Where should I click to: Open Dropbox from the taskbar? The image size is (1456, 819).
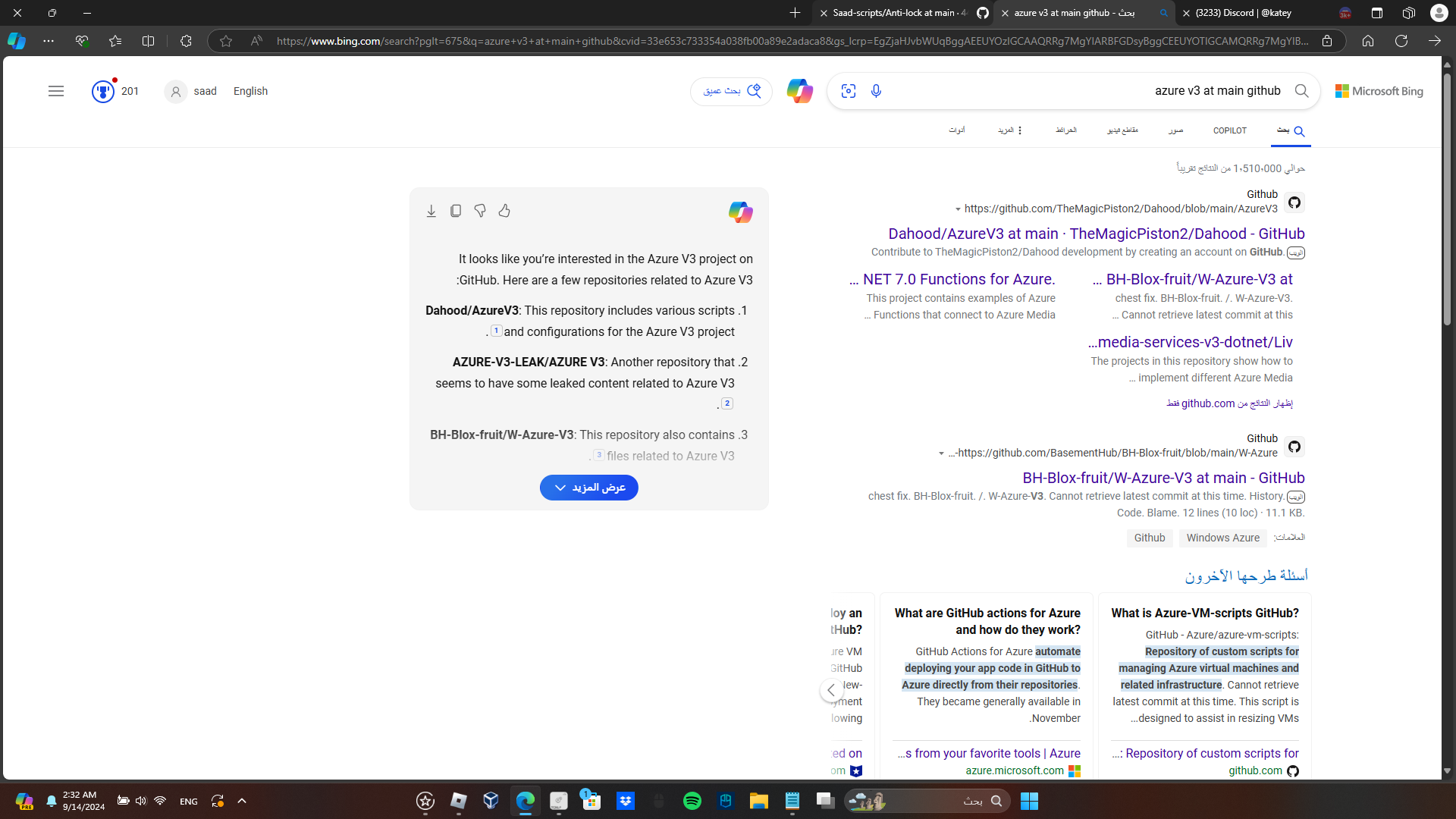626,801
